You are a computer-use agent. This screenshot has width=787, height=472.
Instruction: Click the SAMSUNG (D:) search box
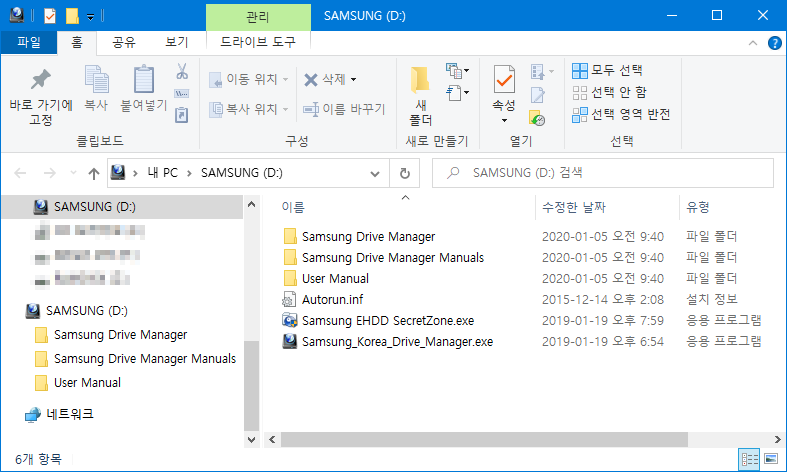point(603,173)
